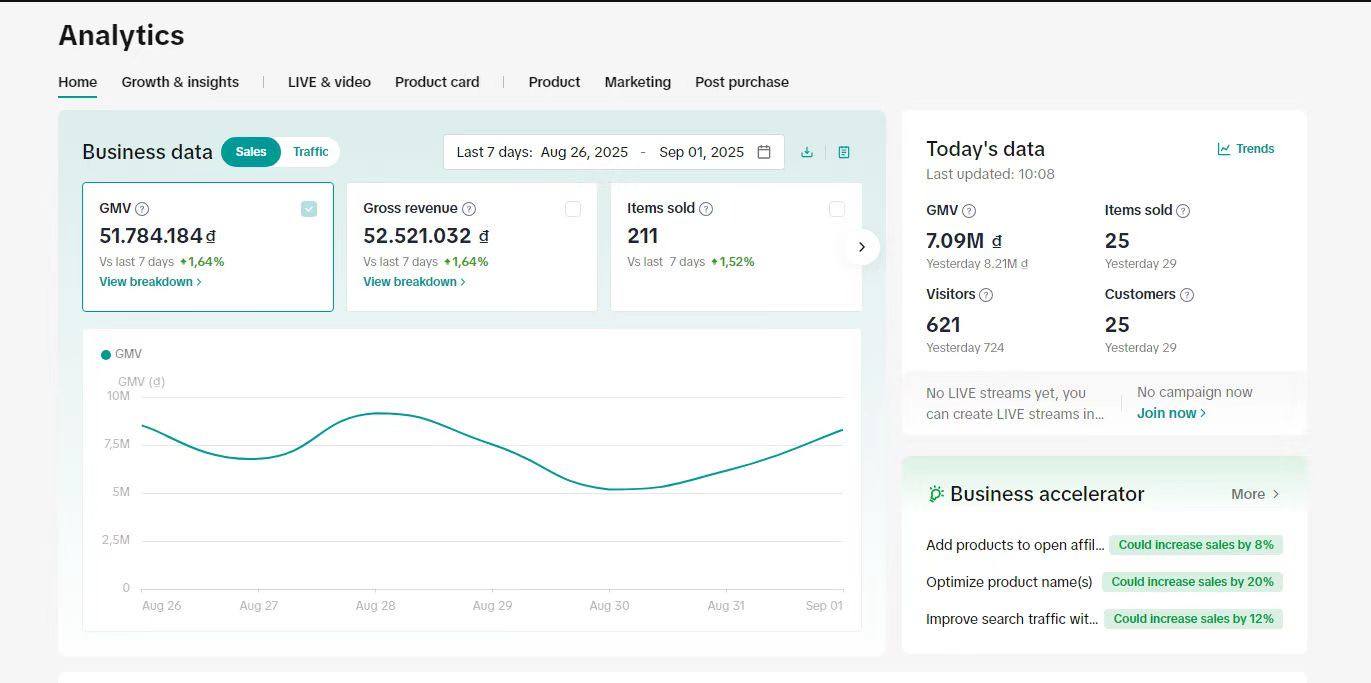Expand View breakdown under GMV
1371x683 pixels.
(150, 282)
